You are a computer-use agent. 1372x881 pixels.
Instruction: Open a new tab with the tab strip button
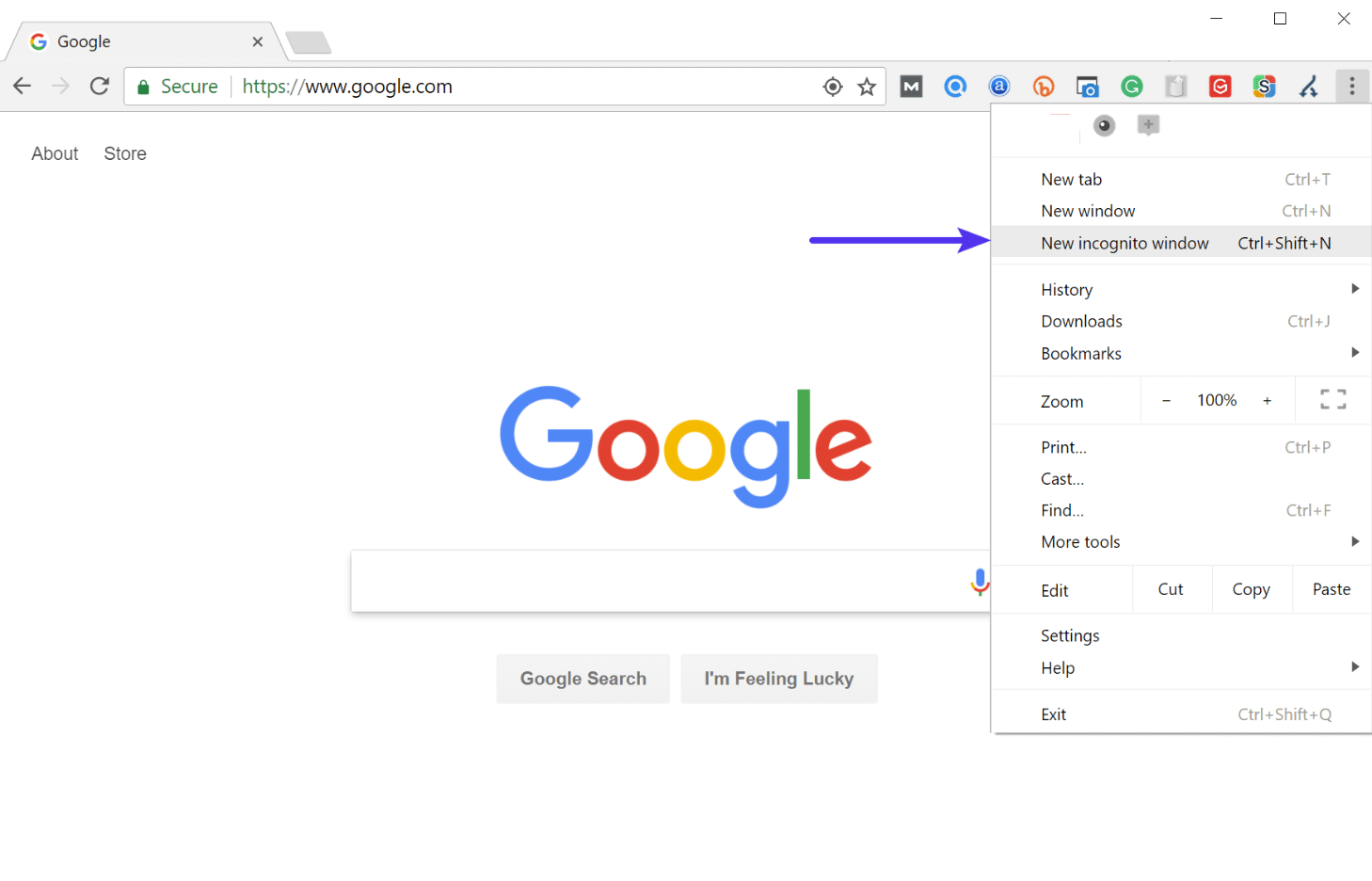[308, 42]
